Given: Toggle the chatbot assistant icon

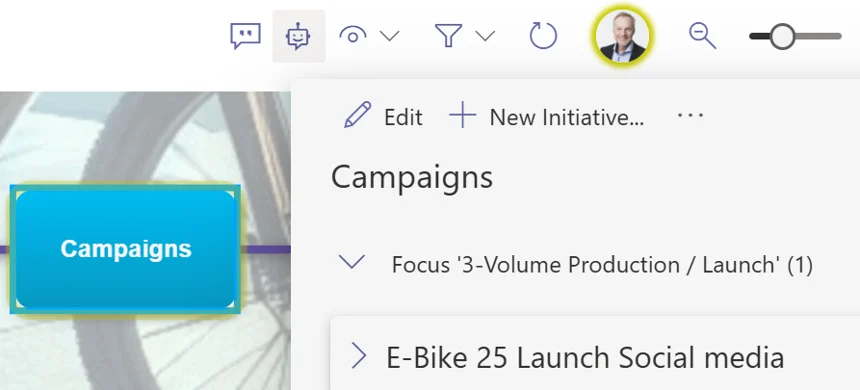Looking at the screenshot, I should 298,36.
